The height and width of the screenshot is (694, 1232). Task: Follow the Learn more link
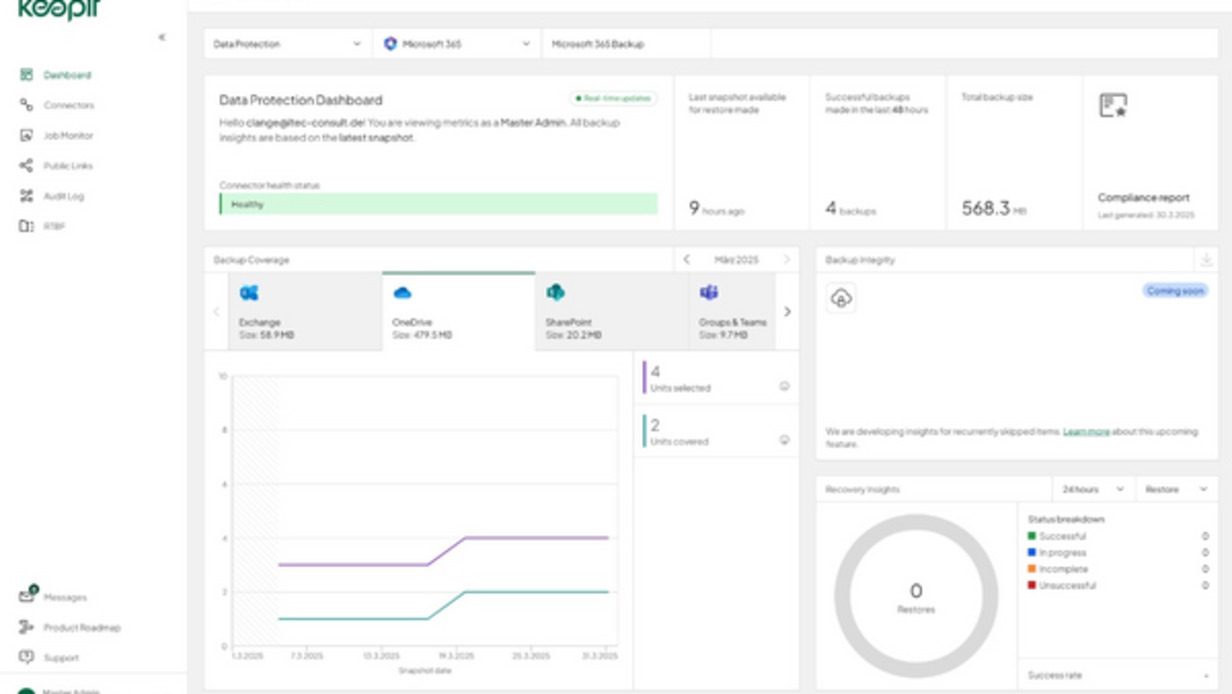pos(1086,431)
